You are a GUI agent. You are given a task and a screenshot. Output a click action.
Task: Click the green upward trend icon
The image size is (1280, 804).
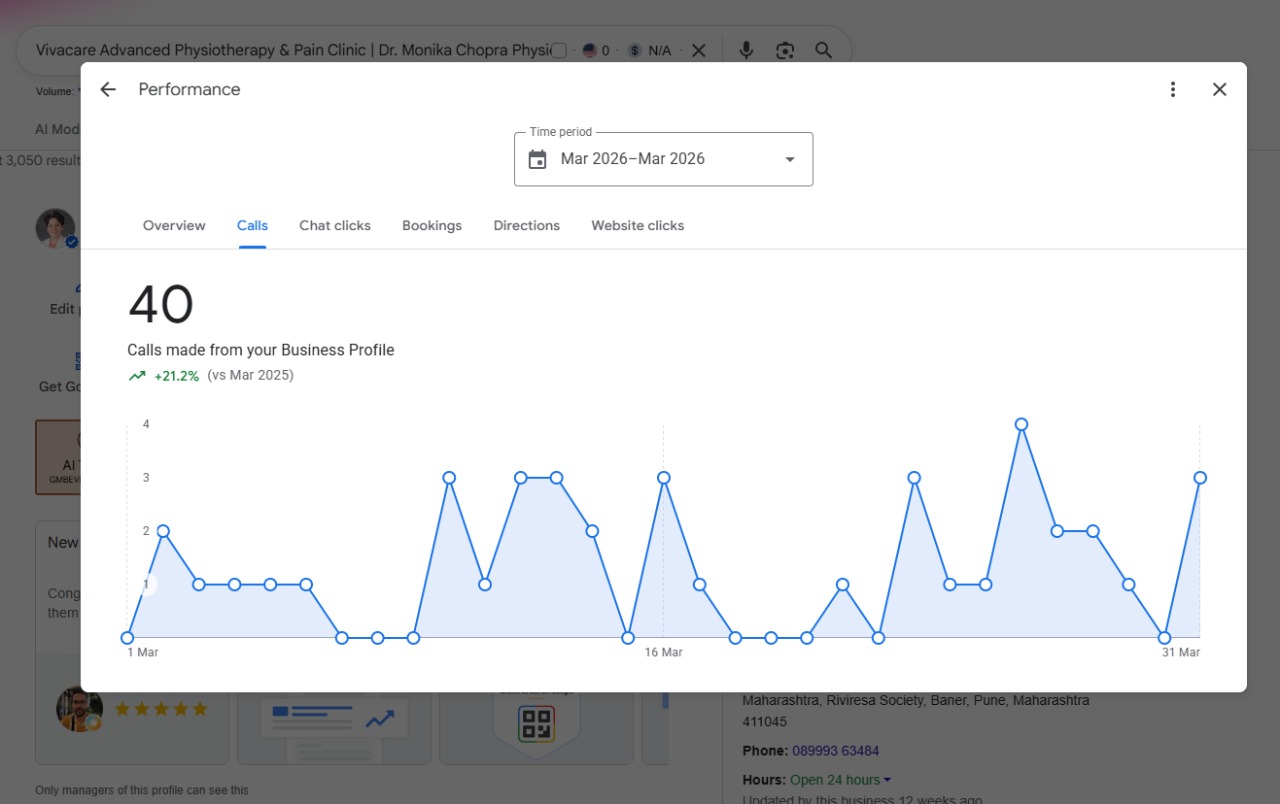tap(137, 376)
